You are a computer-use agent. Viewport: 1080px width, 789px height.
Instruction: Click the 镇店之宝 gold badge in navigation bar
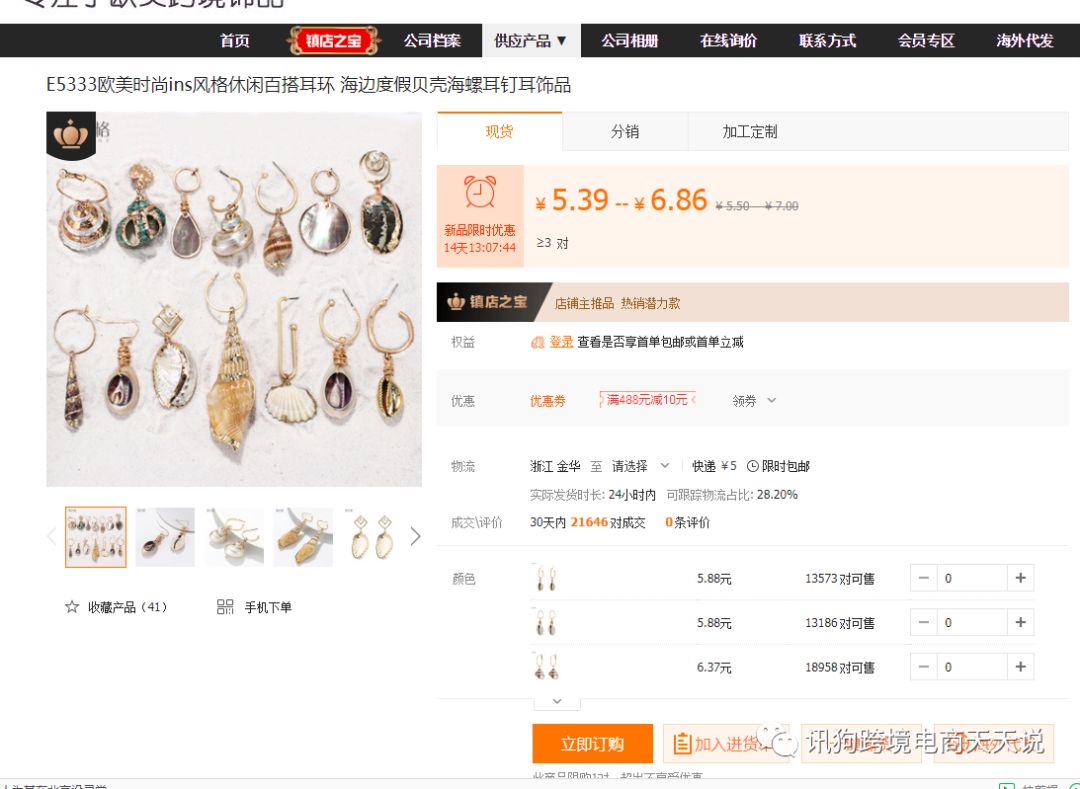point(333,41)
